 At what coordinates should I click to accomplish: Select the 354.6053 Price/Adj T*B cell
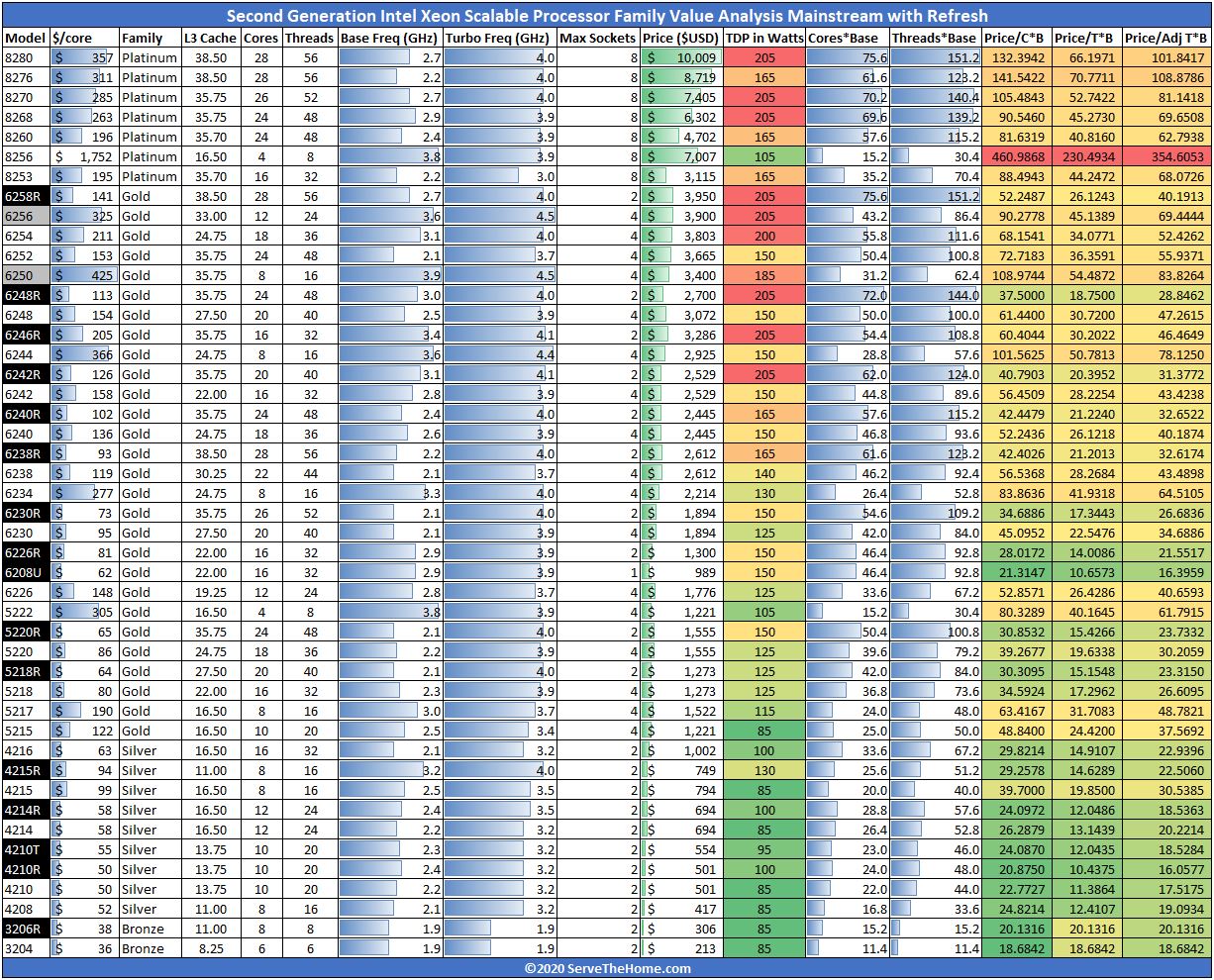pyautogui.click(x=1166, y=156)
